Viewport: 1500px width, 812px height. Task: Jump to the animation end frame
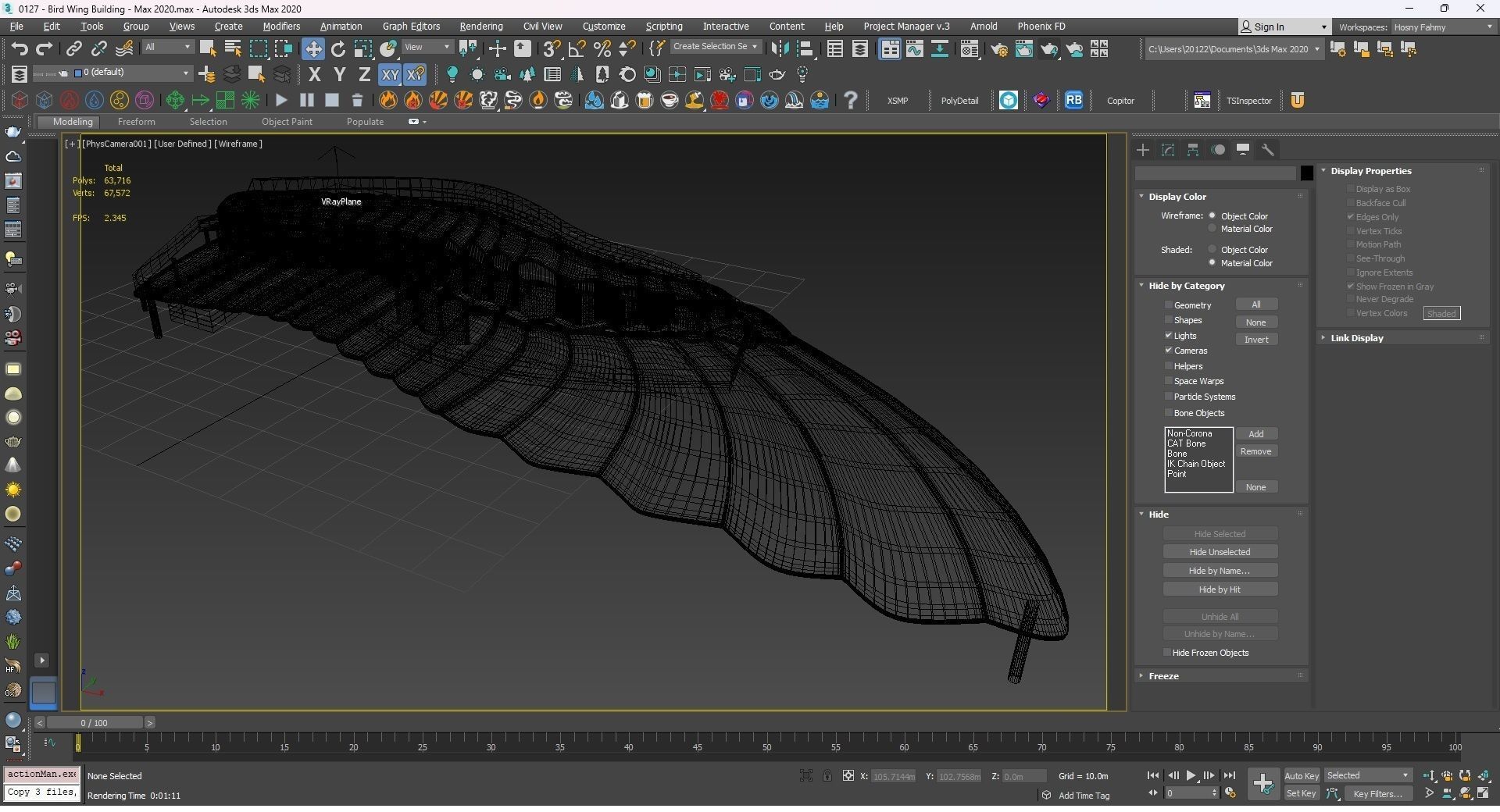(1229, 775)
